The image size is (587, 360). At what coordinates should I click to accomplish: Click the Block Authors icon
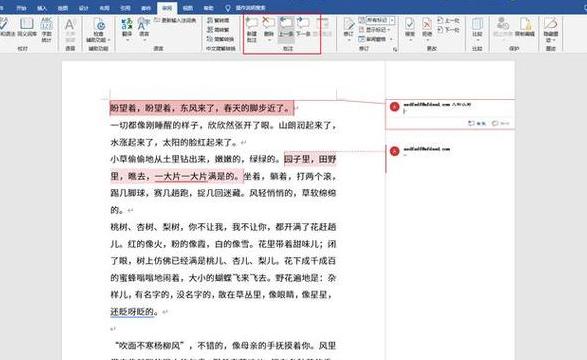coord(502,27)
